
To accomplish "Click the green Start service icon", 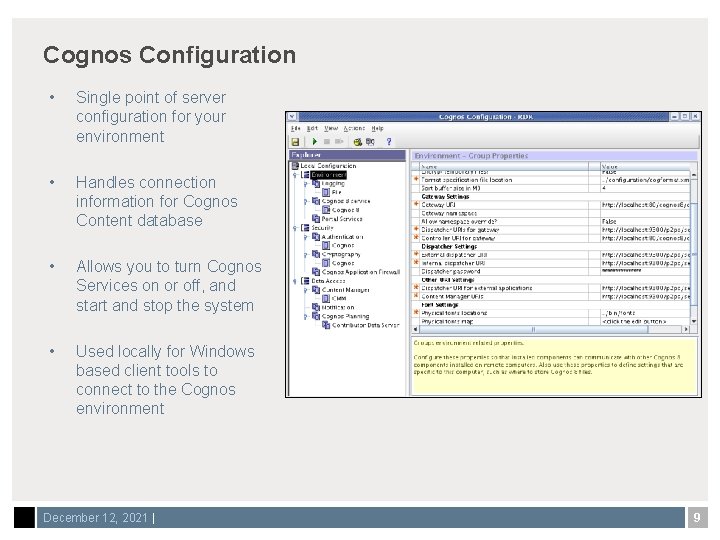I will tap(315, 142).
